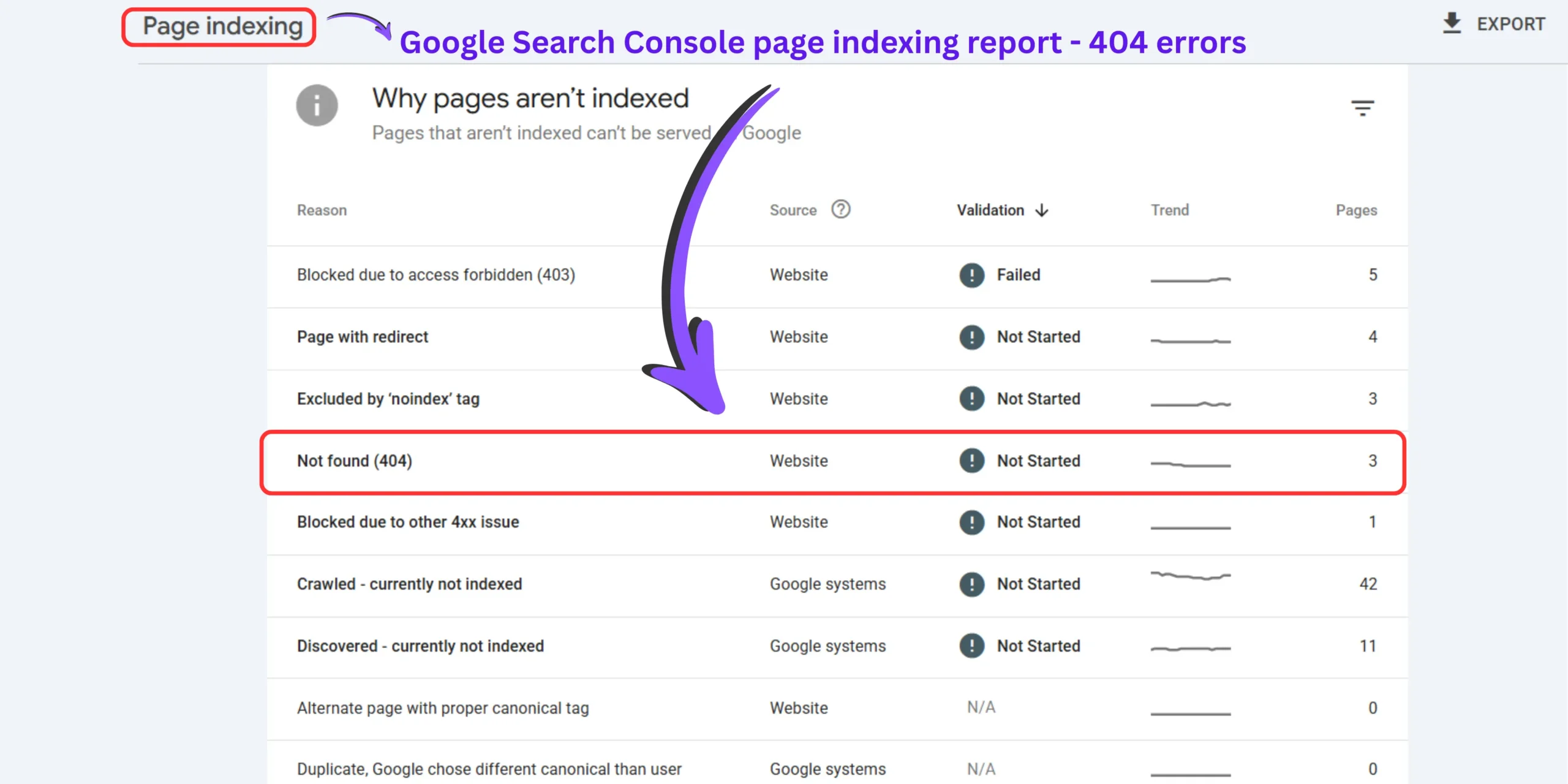1568x784 pixels.
Task: Open the Not found (404) reason
Action: coord(355,461)
